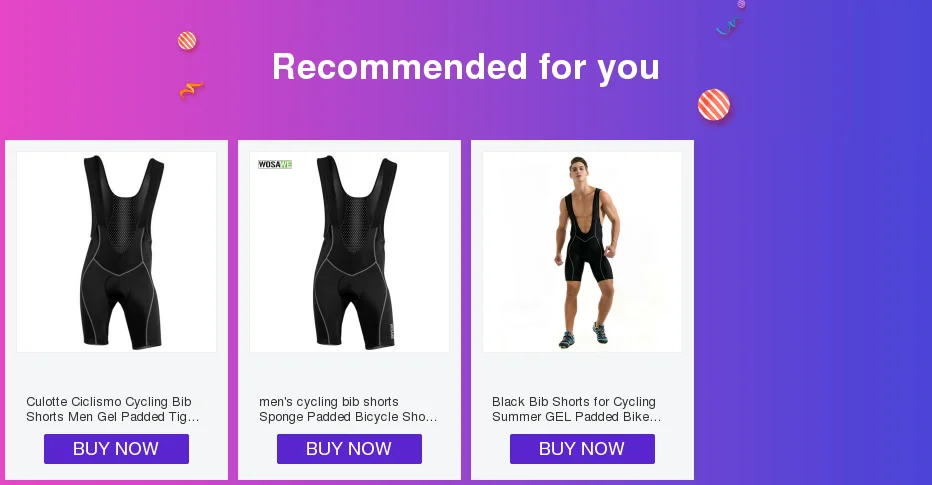The width and height of the screenshot is (932, 485).
Task: Buy the Sponge Padded bicycle shorts now
Action: pos(350,449)
